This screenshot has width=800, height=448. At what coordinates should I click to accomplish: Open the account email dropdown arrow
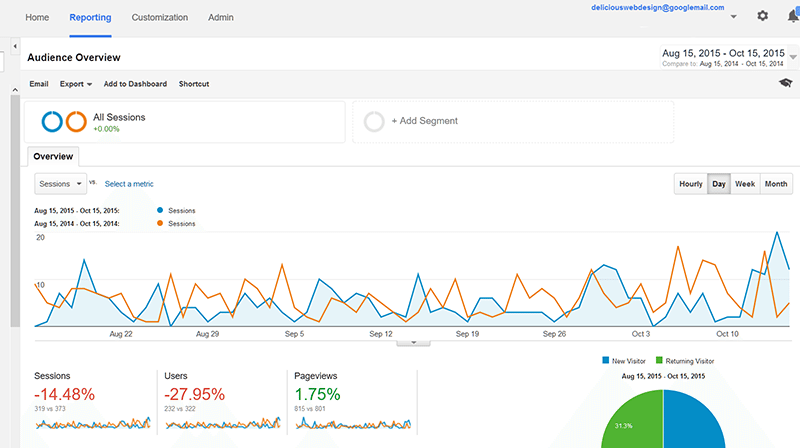734,17
